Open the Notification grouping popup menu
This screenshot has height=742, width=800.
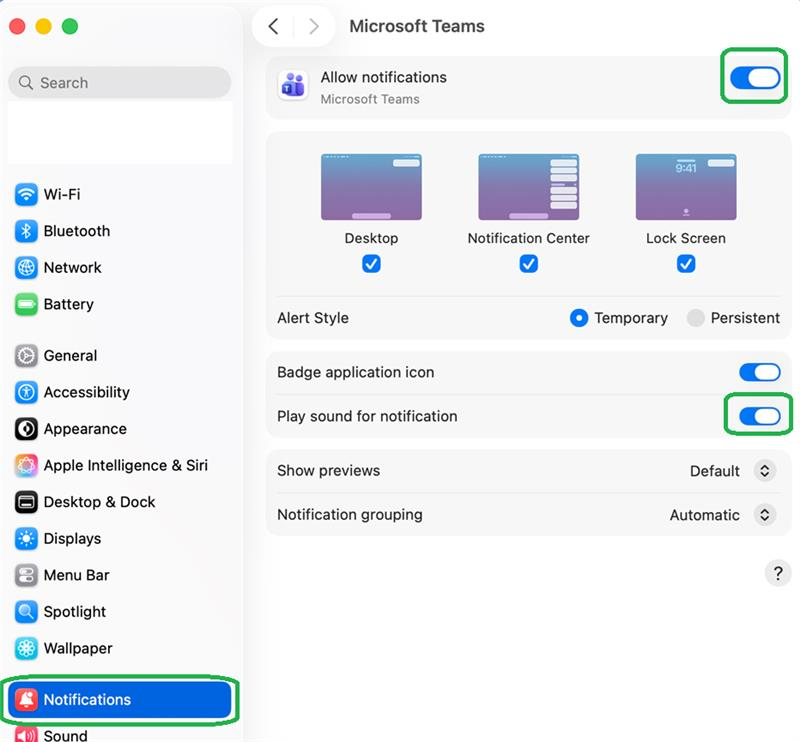(x=764, y=514)
